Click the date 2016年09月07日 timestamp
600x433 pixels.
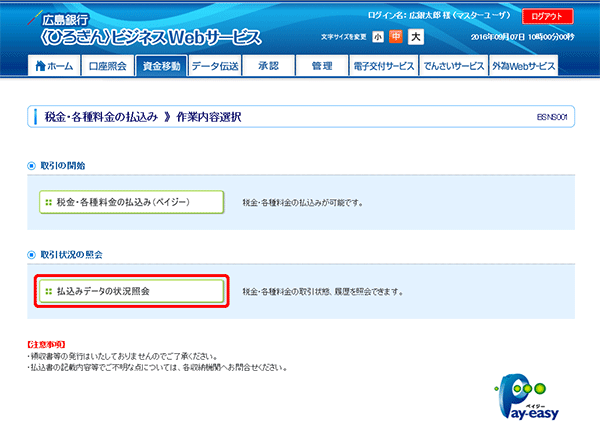coord(522,37)
